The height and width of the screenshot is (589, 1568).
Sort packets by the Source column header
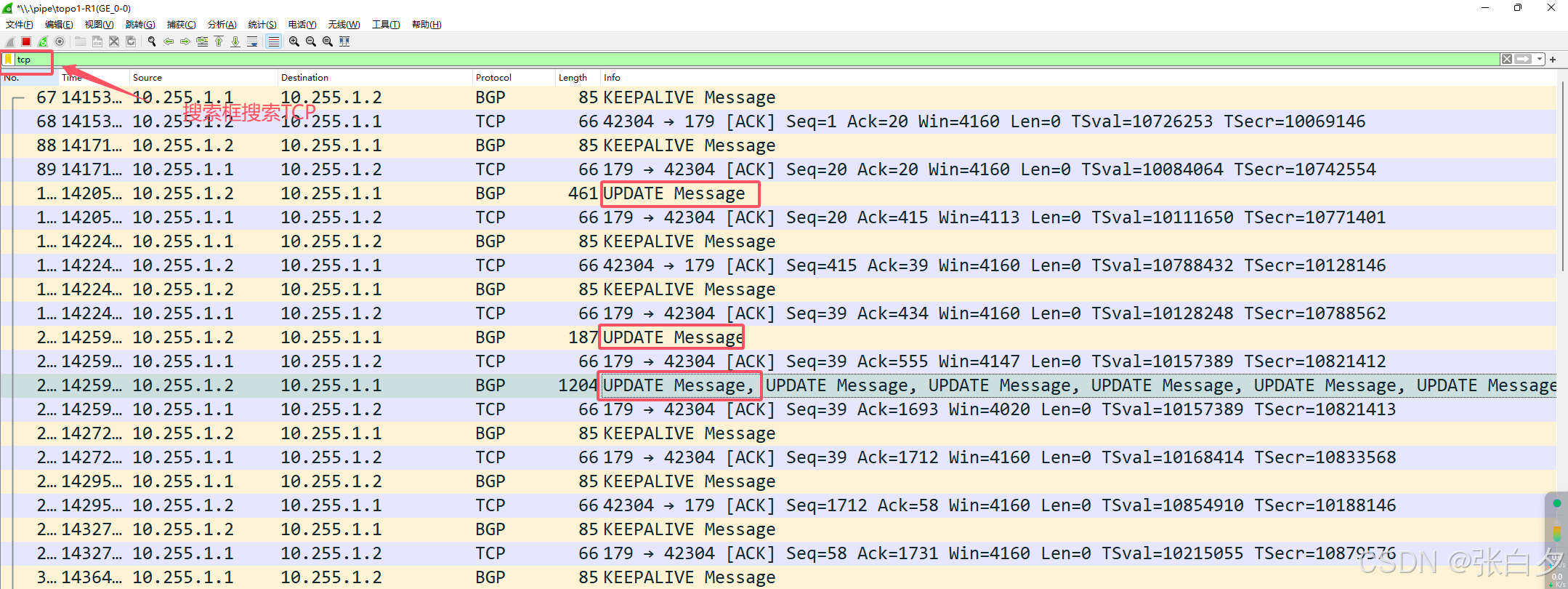(x=203, y=78)
